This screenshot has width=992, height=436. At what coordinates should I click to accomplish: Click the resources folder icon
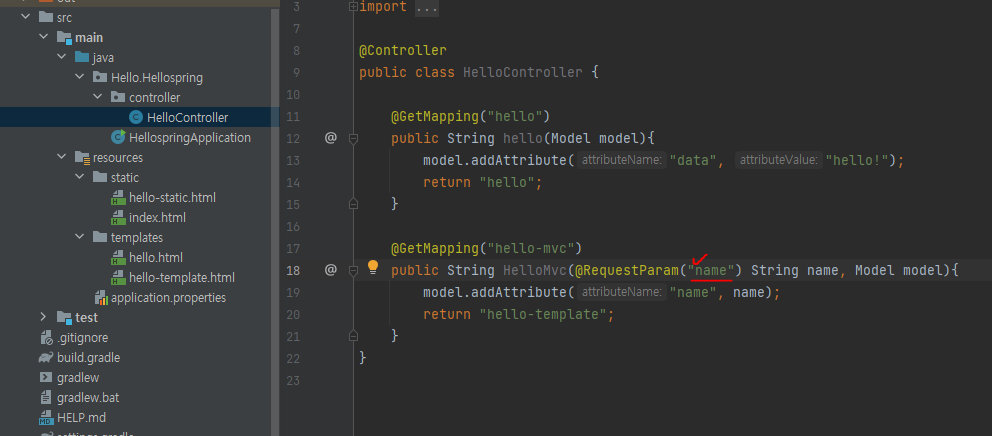tap(82, 157)
